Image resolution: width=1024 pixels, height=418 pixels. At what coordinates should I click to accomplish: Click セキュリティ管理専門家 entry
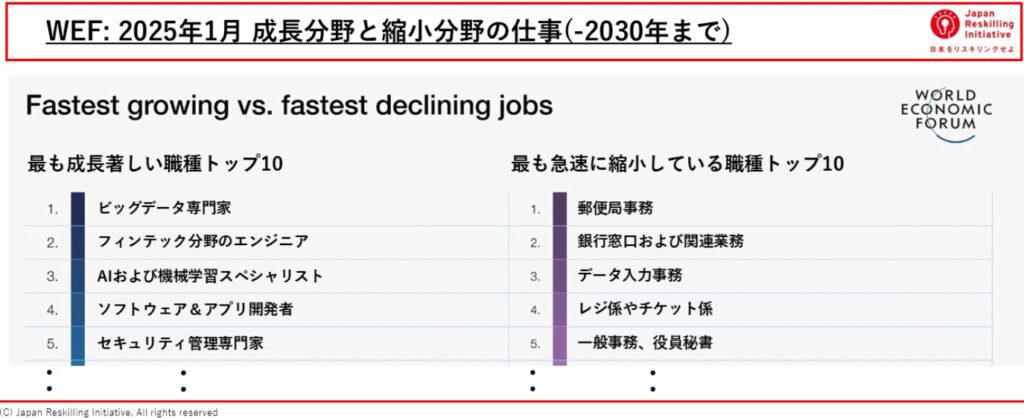coord(180,342)
